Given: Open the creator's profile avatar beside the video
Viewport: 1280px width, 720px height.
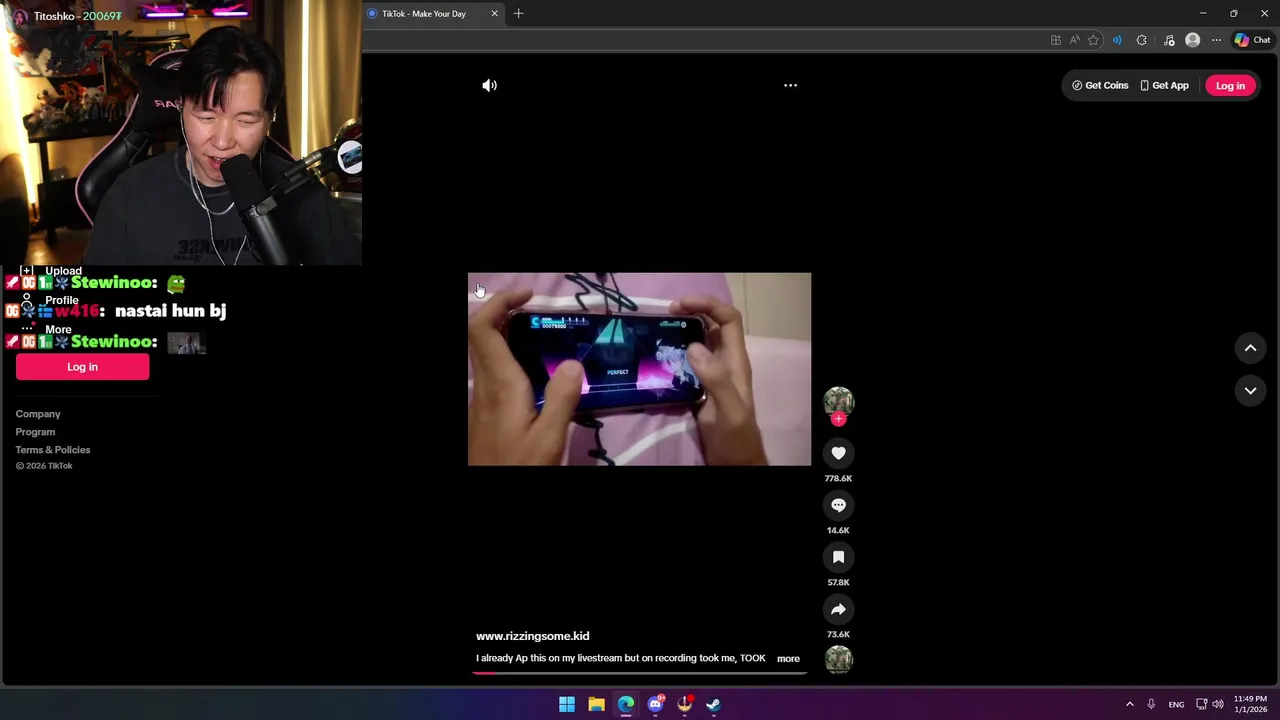Looking at the screenshot, I should tap(838, 402).
